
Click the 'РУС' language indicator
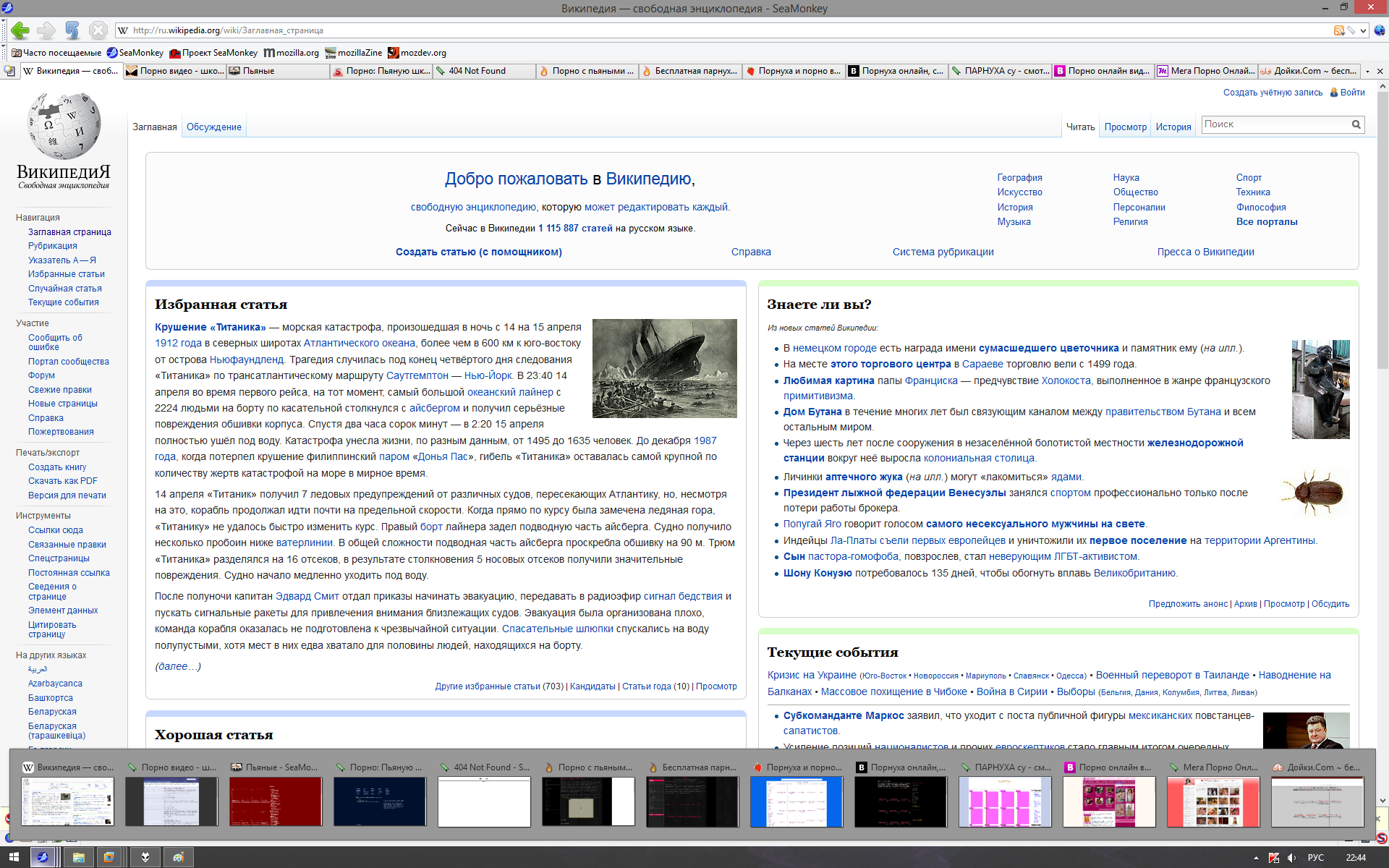(x=1316, y=858)
